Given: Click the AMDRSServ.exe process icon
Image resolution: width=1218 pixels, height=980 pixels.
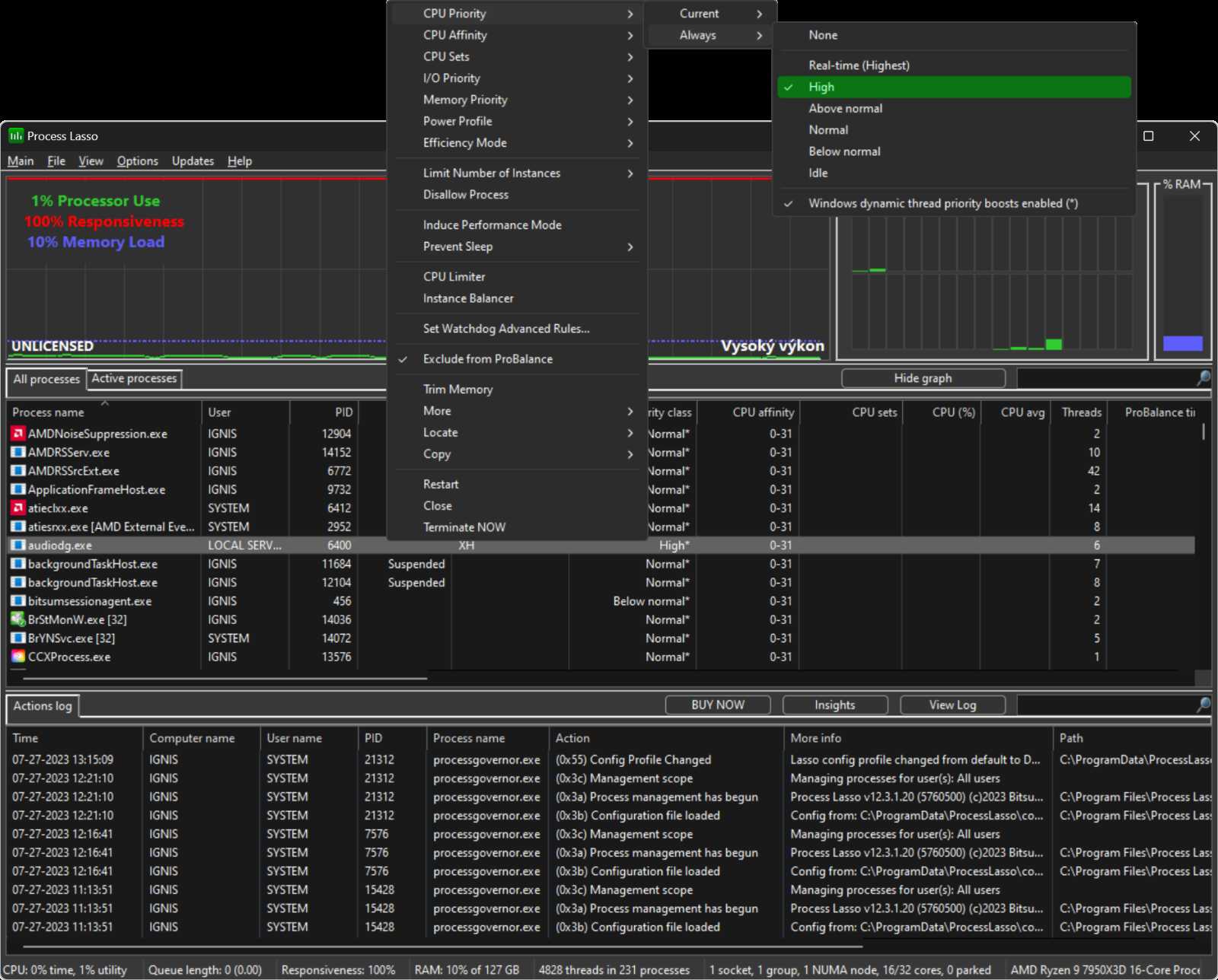Looking at the screenshot, I should tap(18, 452).
